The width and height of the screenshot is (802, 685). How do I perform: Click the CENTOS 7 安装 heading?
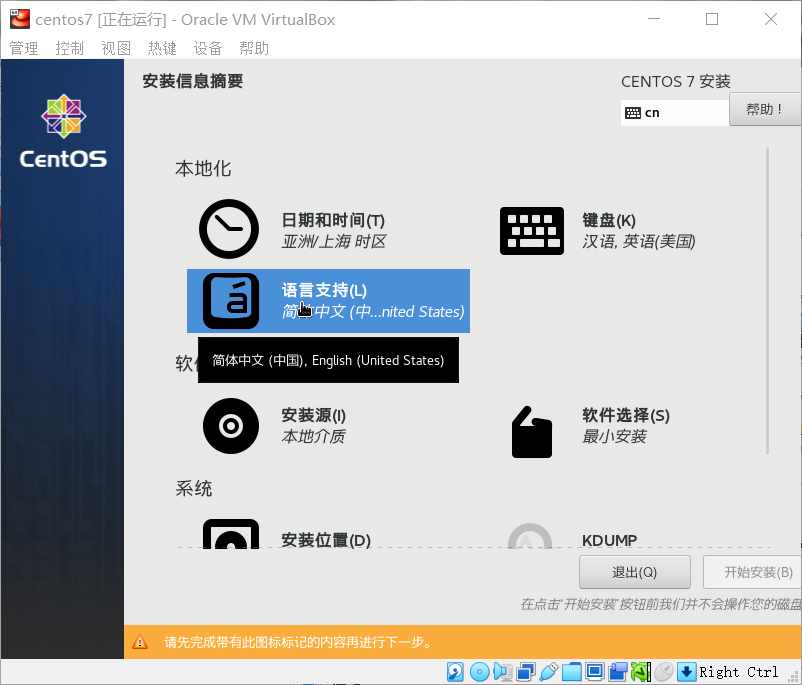(x=676, y=82)
